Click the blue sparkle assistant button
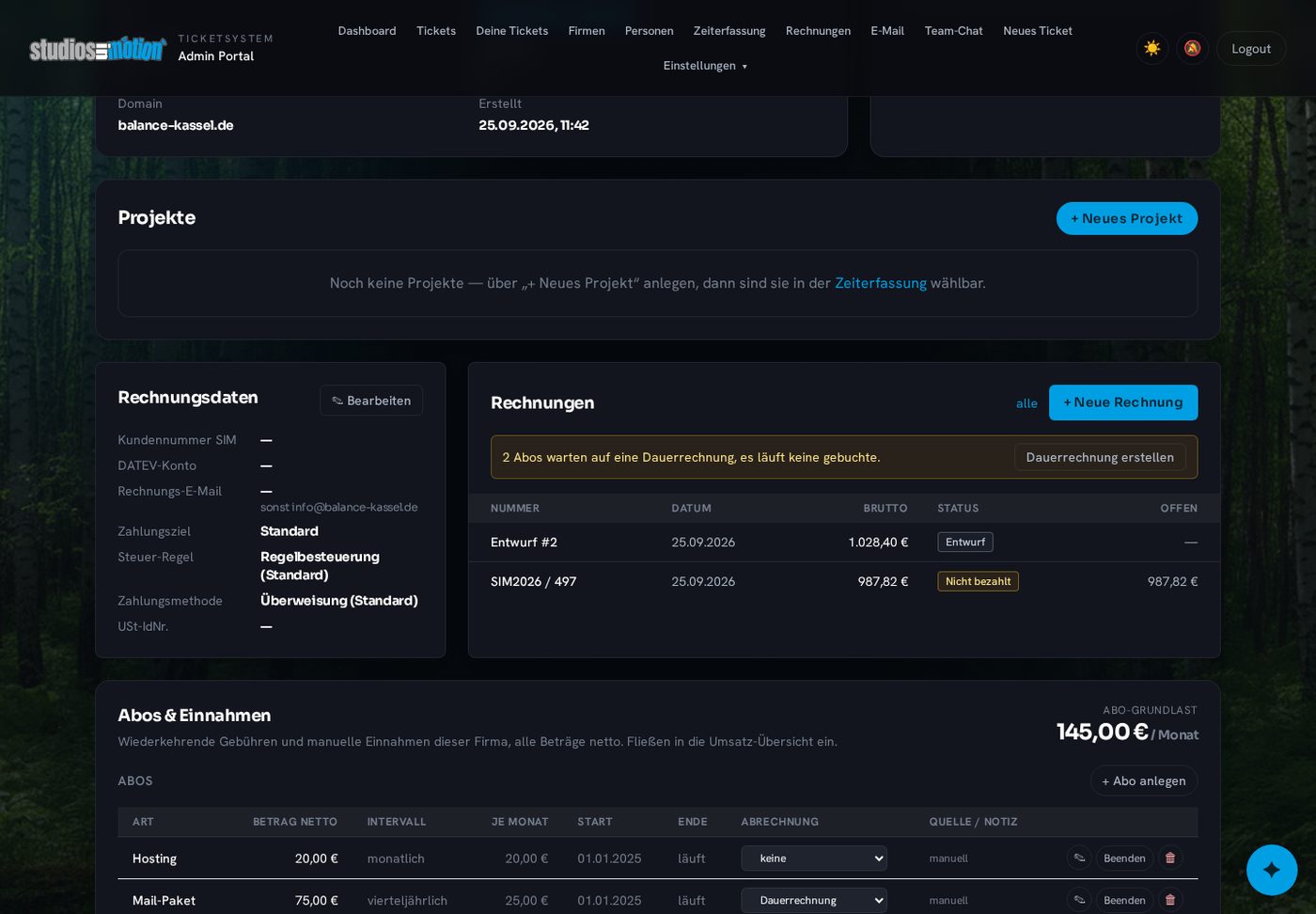This screenshot has width=1316, height=914. click(1272, 870)
